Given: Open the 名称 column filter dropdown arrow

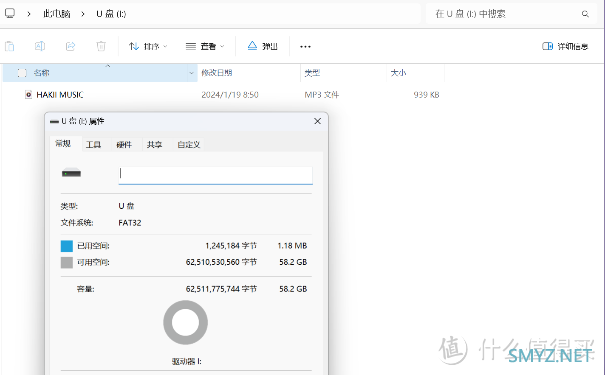Looking at the screenshot, I should coord(191,73).
